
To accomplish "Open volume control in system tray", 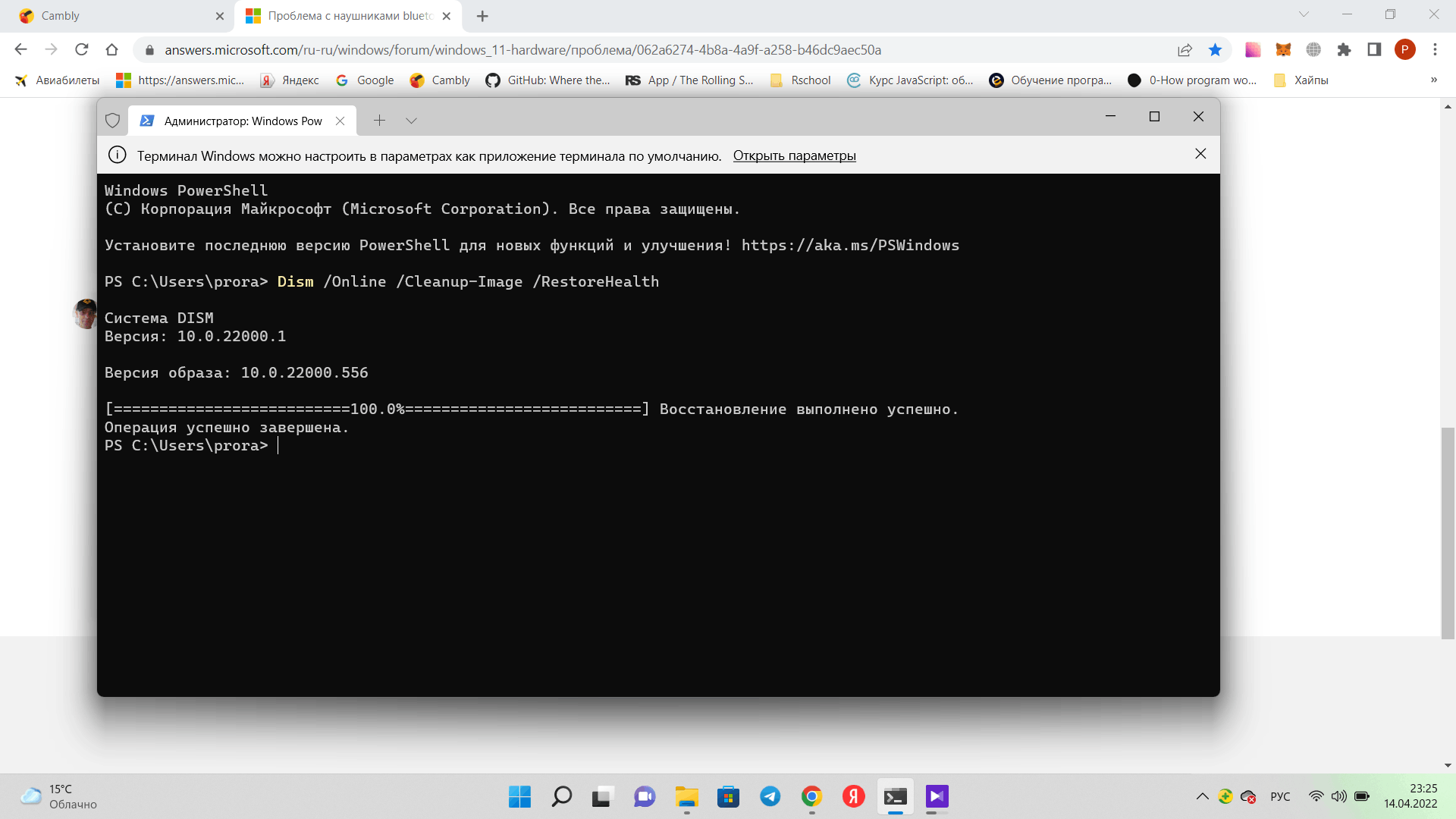I will coord(1338,796).
